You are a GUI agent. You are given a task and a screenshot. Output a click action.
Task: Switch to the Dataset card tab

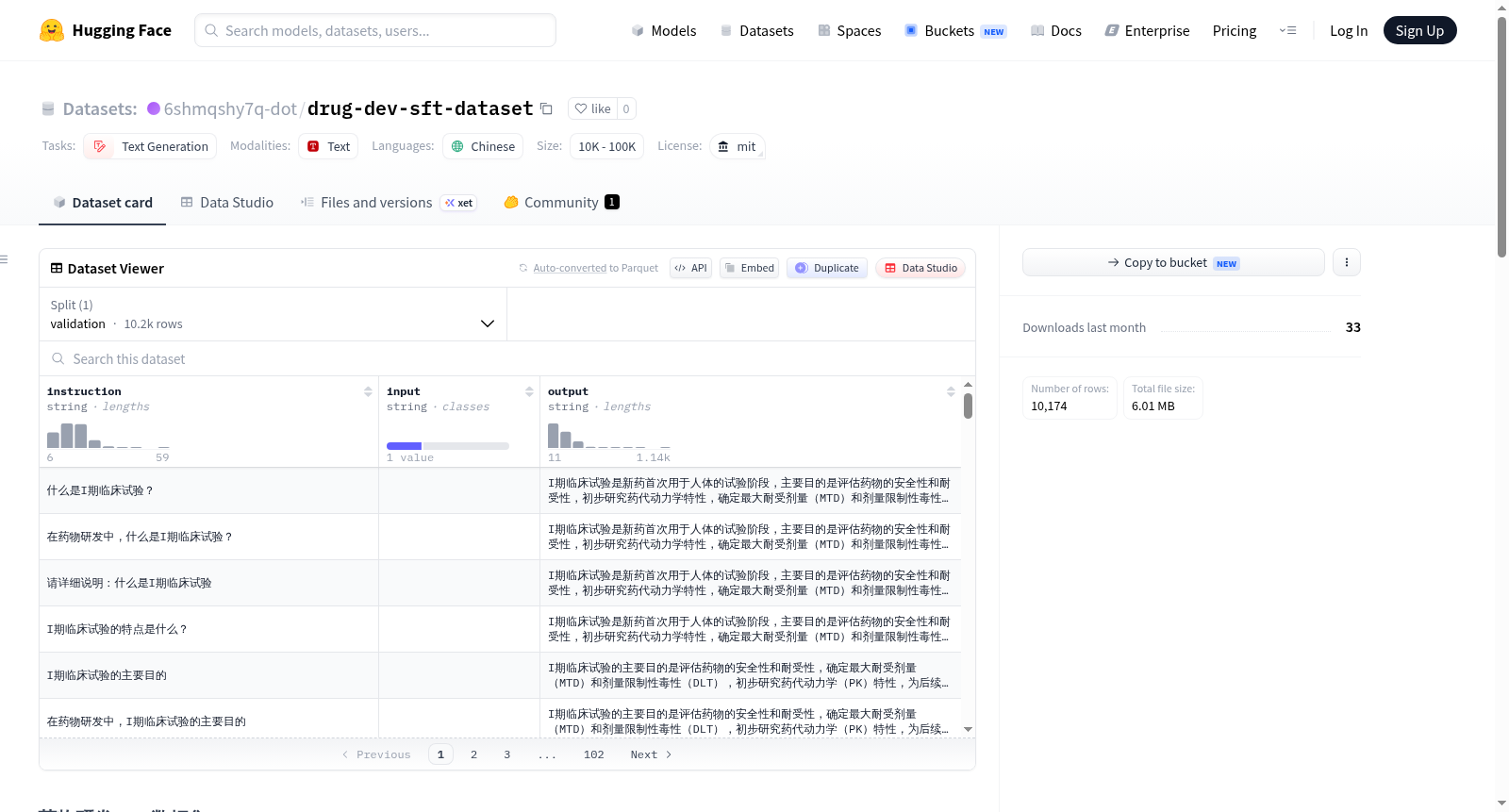click(103, 203)
